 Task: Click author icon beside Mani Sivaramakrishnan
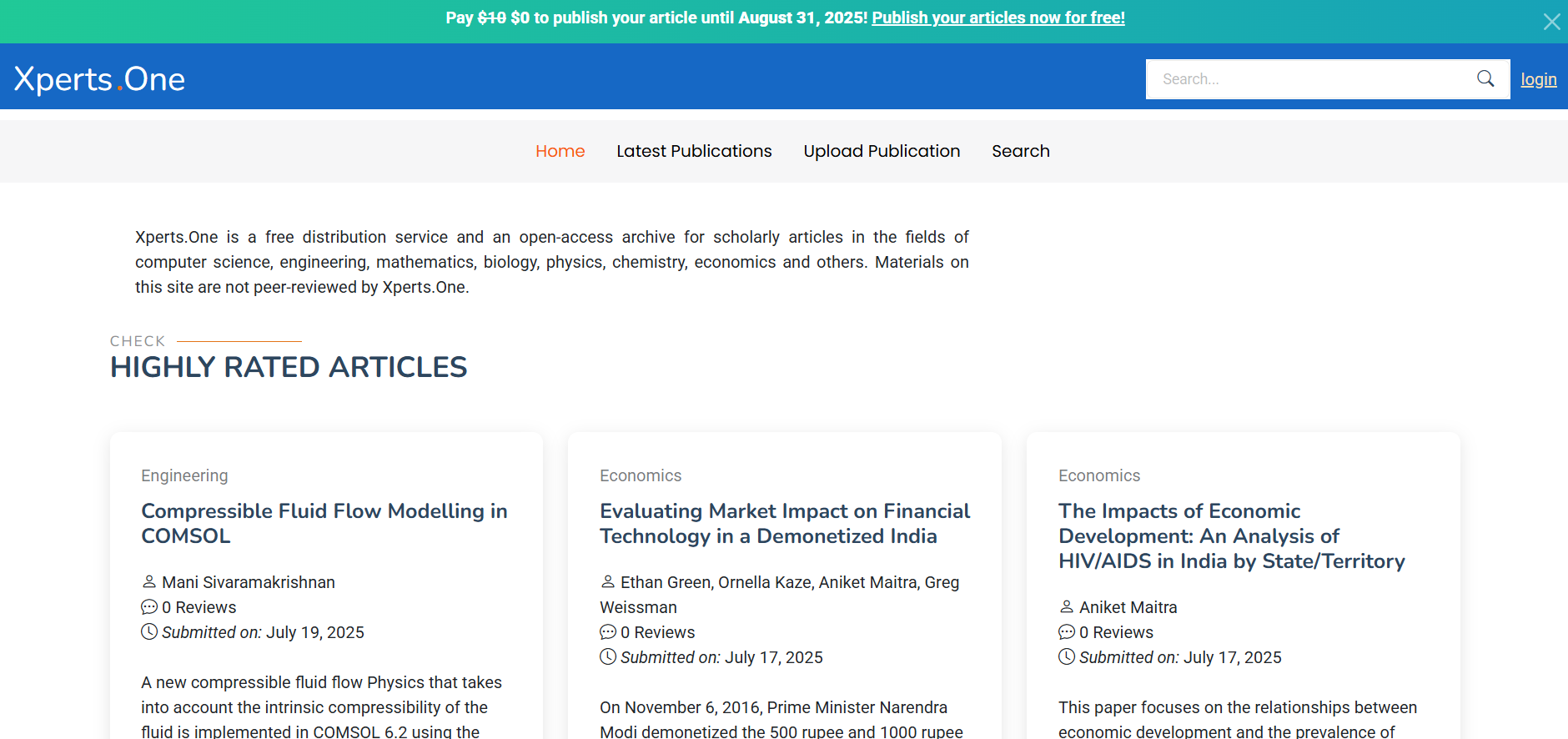(149, 581)
